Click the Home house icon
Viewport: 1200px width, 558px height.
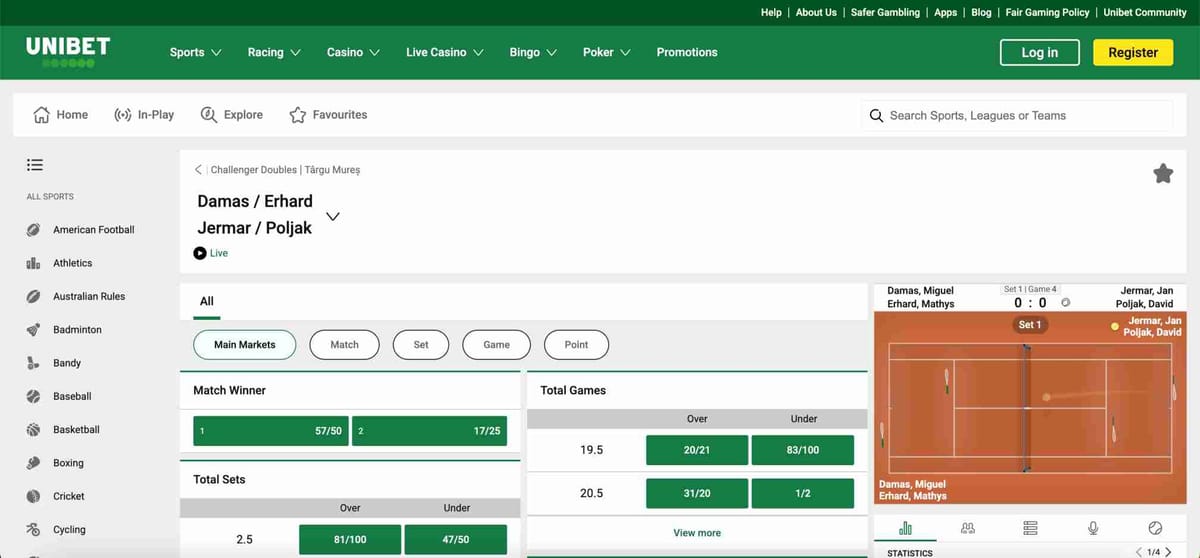pyautogui.click(x=41, y=115)
